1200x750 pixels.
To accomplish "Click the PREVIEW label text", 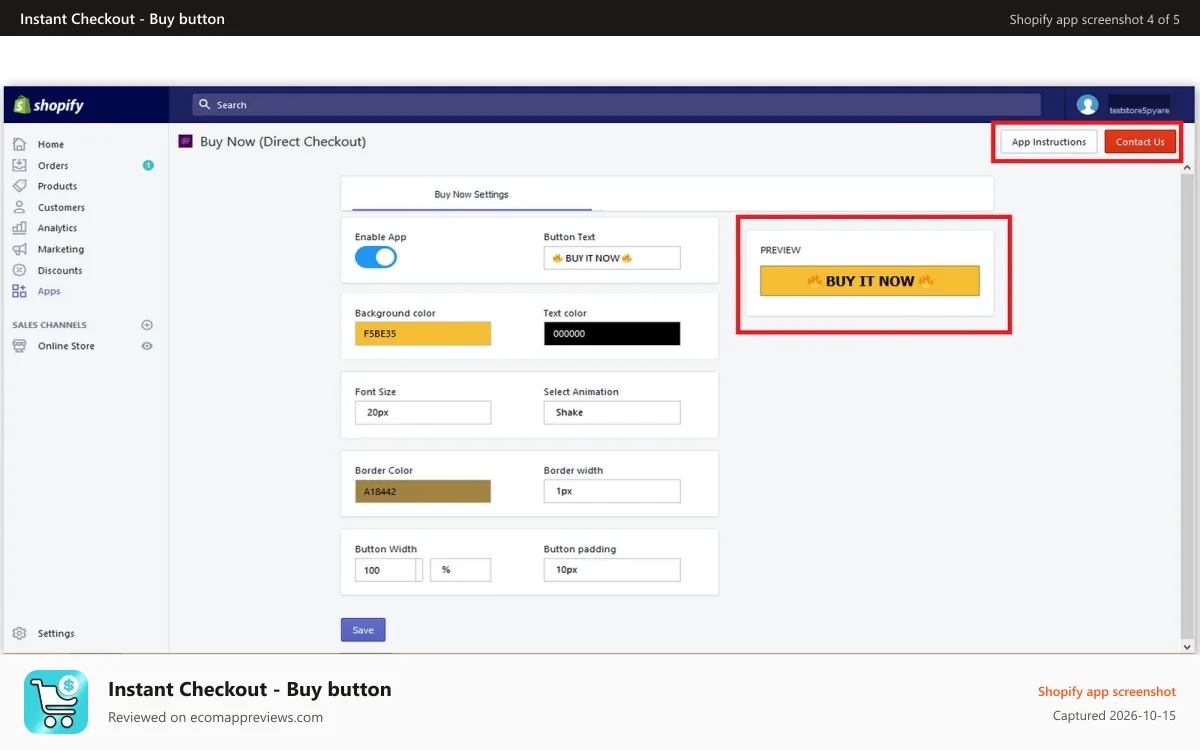I will (x=780, y=250).
